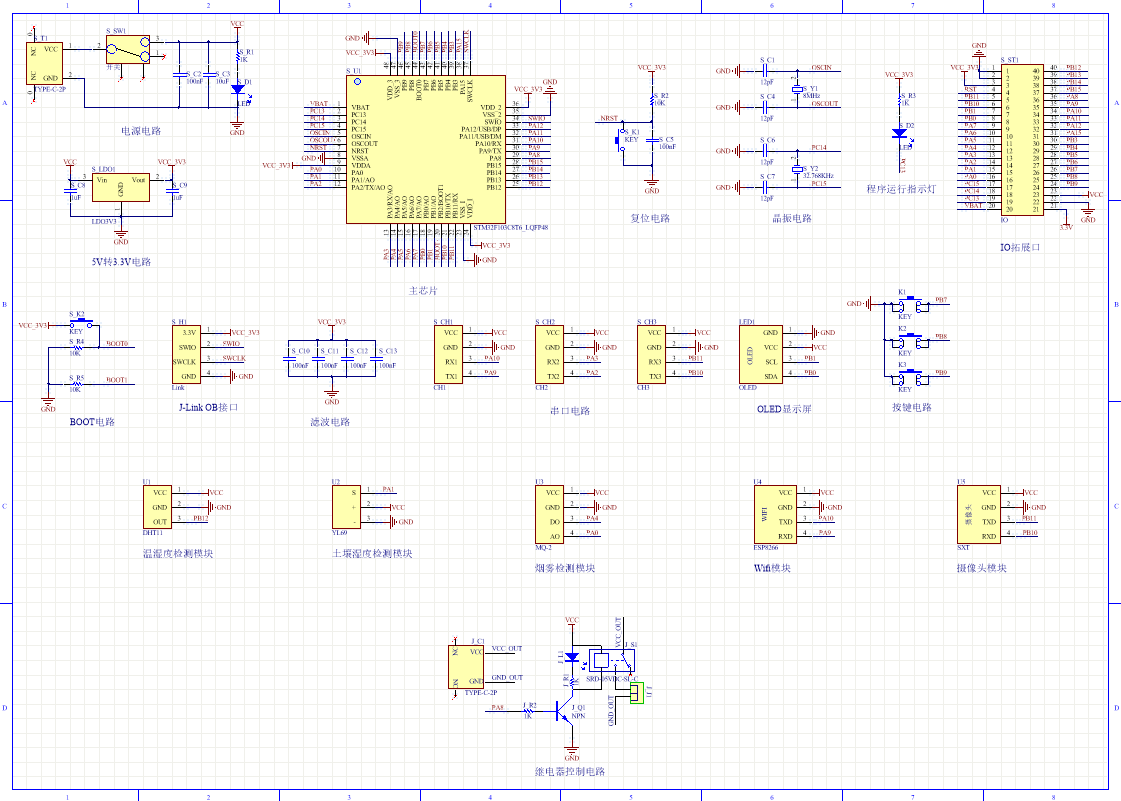The width and height of the screenshot is (1121, 801).
Task: Select the PA8 net label at relay input
Action: pyautogui.click(x=497, y=708)
